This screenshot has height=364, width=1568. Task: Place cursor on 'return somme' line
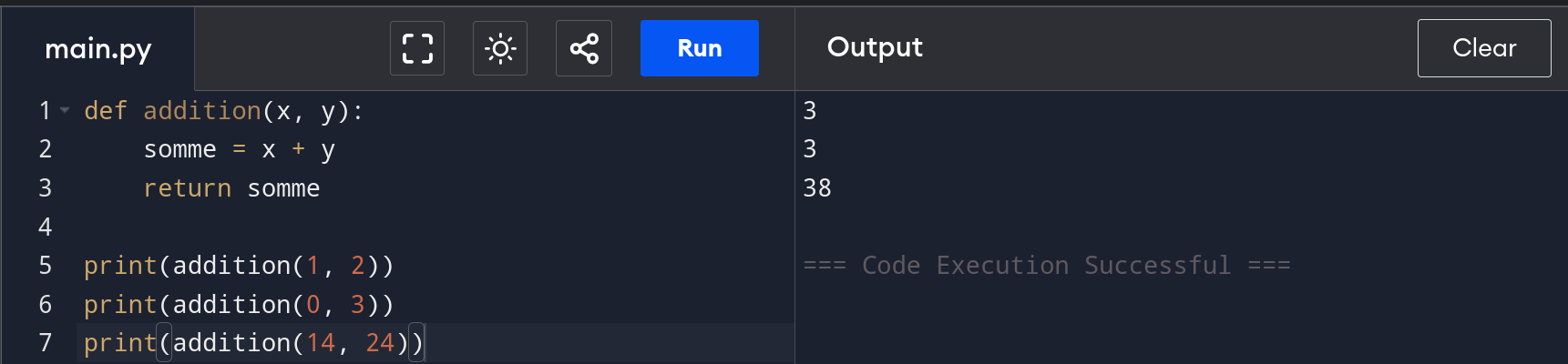pyautogui.click(x=231, y=188)
